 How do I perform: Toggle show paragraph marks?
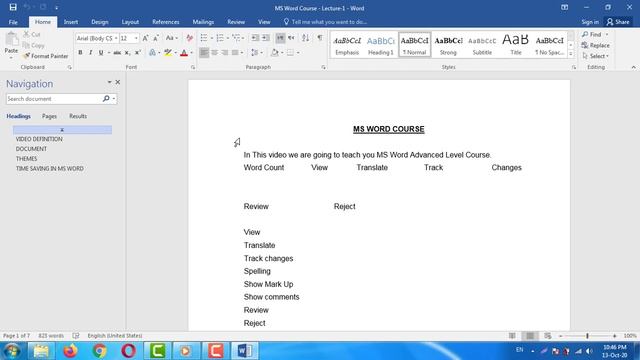(320, 38)
